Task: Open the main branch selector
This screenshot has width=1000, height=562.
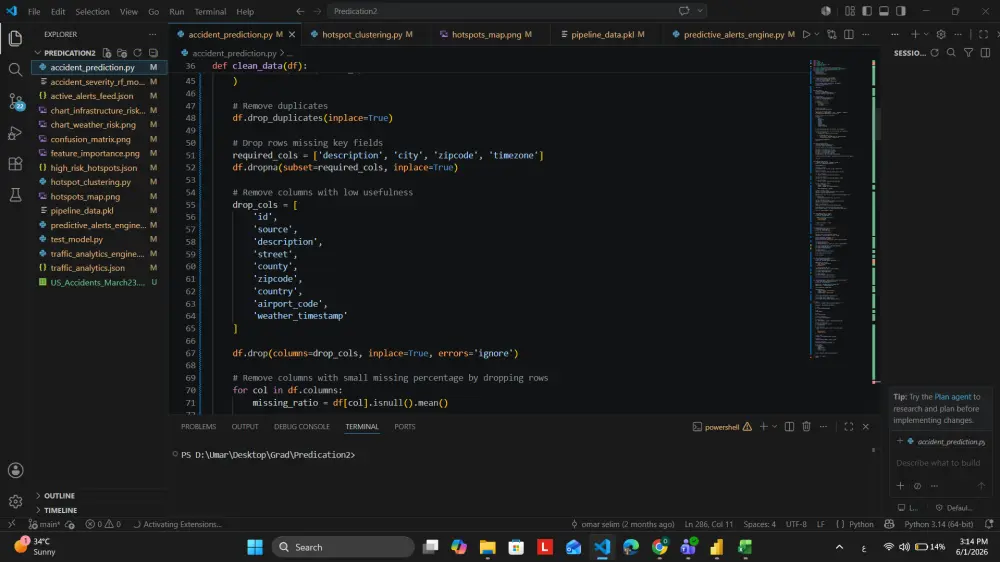Action: [45, 524]
